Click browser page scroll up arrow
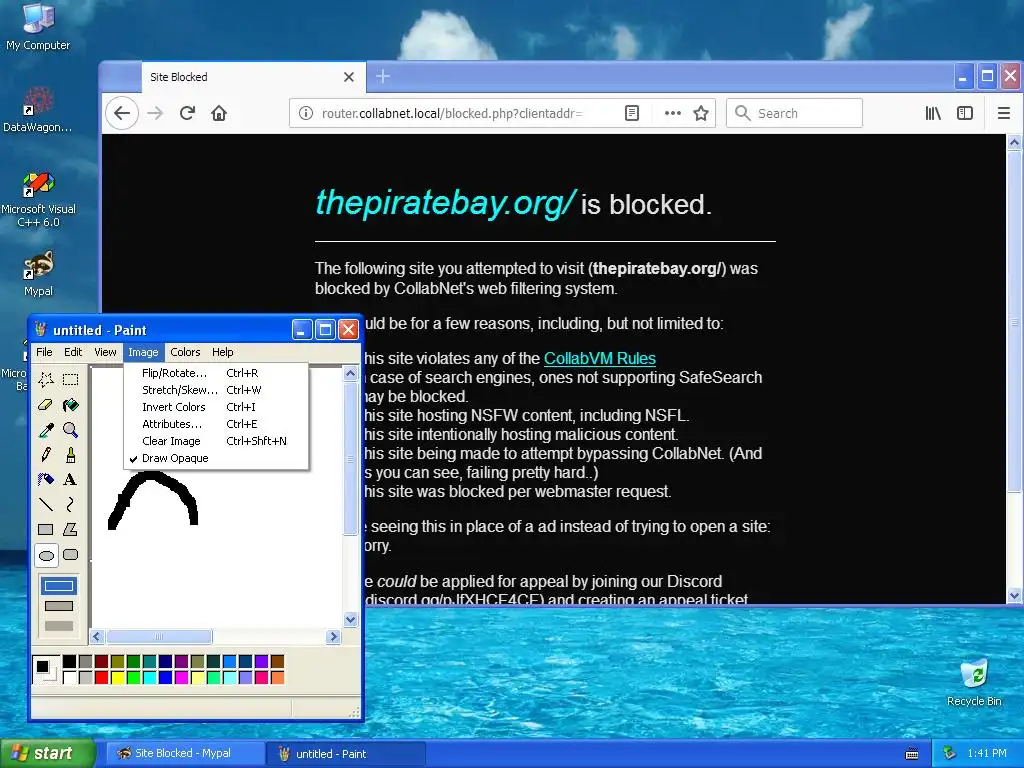Viewport: 1024px width, 768px height. (1014, 142)
